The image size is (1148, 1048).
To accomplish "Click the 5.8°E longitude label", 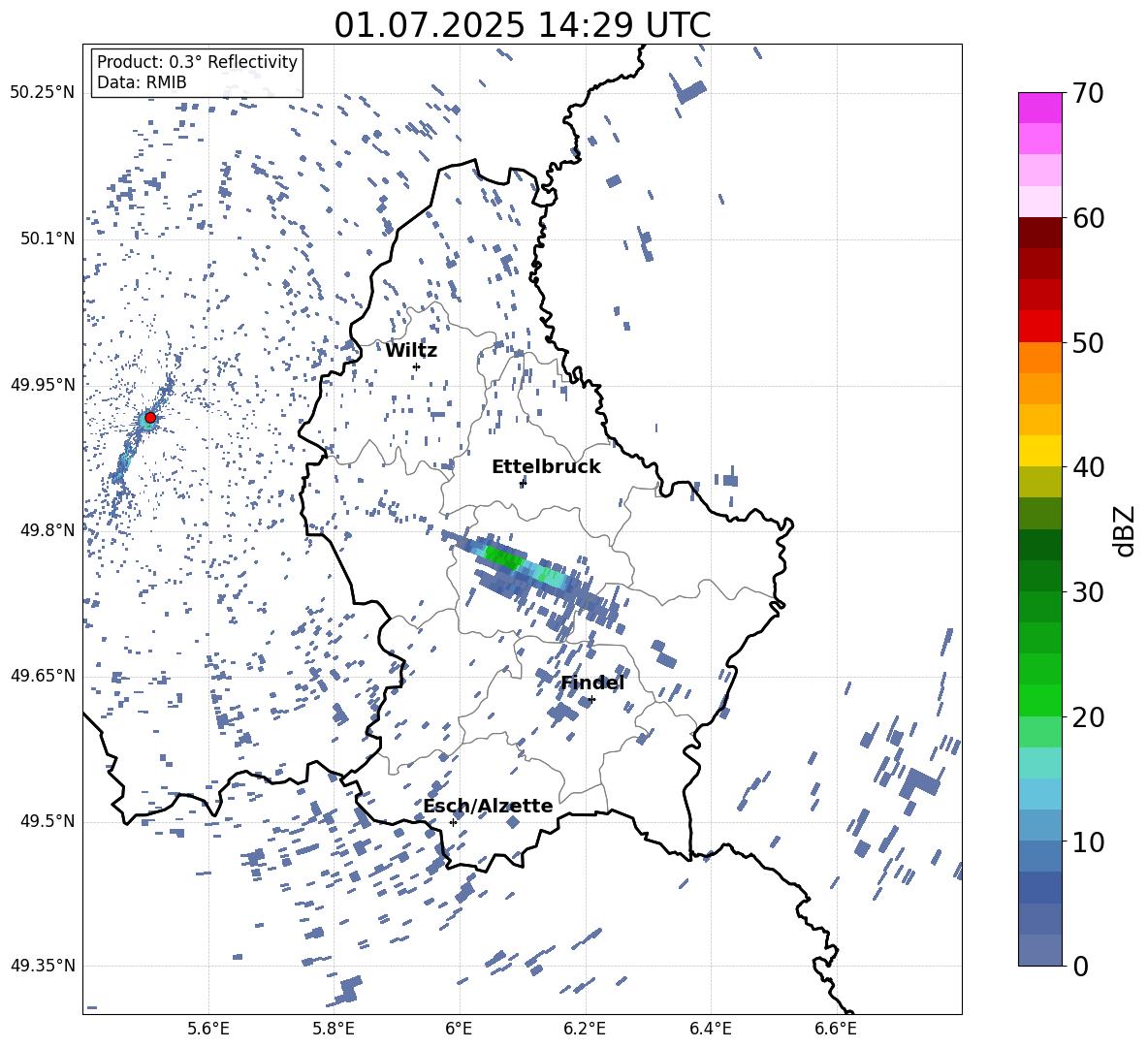I will click(334, 1029).
